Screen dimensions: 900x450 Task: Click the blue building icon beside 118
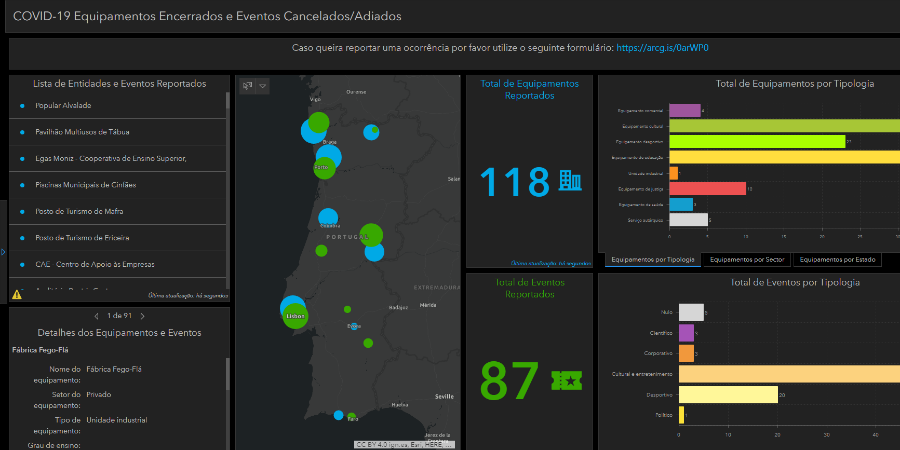coord(570,181)
